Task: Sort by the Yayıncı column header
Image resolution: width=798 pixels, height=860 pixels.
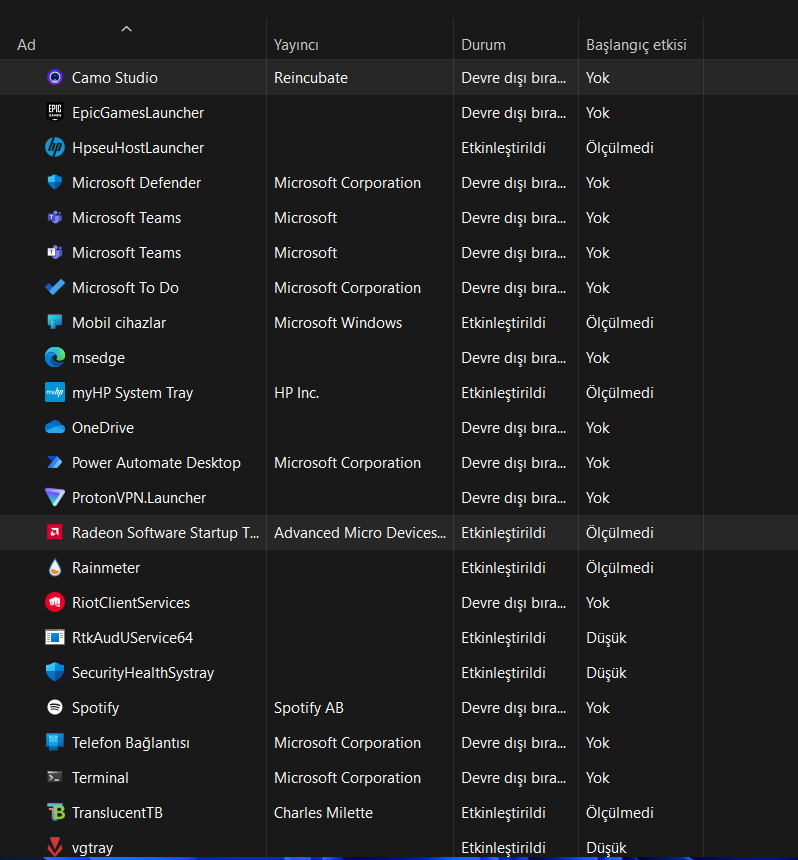Action: point(296,45)
